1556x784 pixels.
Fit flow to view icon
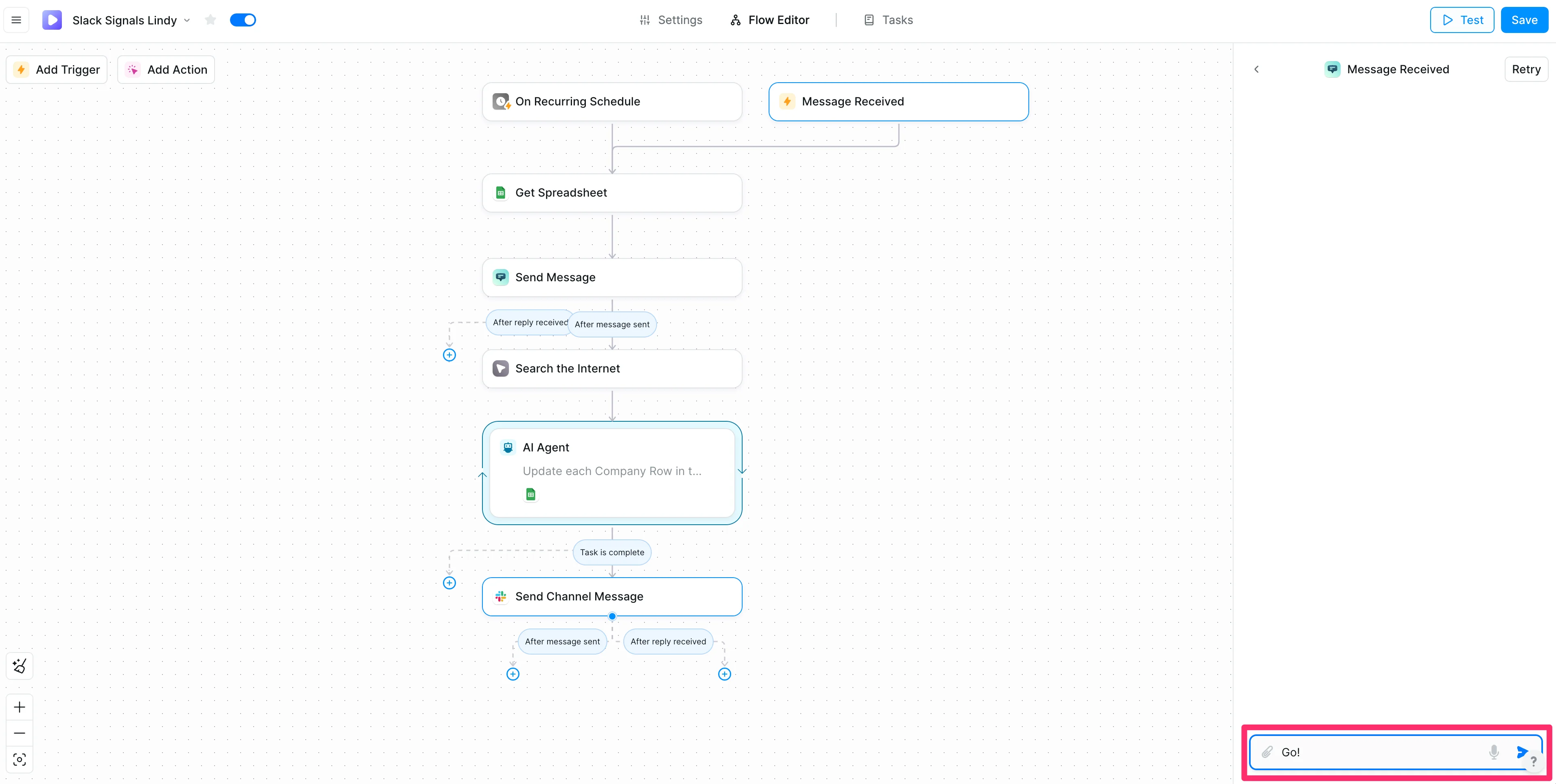(19, 759)
